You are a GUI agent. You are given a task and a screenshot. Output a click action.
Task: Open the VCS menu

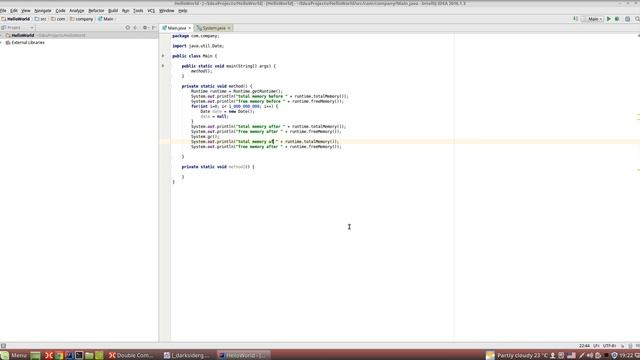(x=151, y=11)
